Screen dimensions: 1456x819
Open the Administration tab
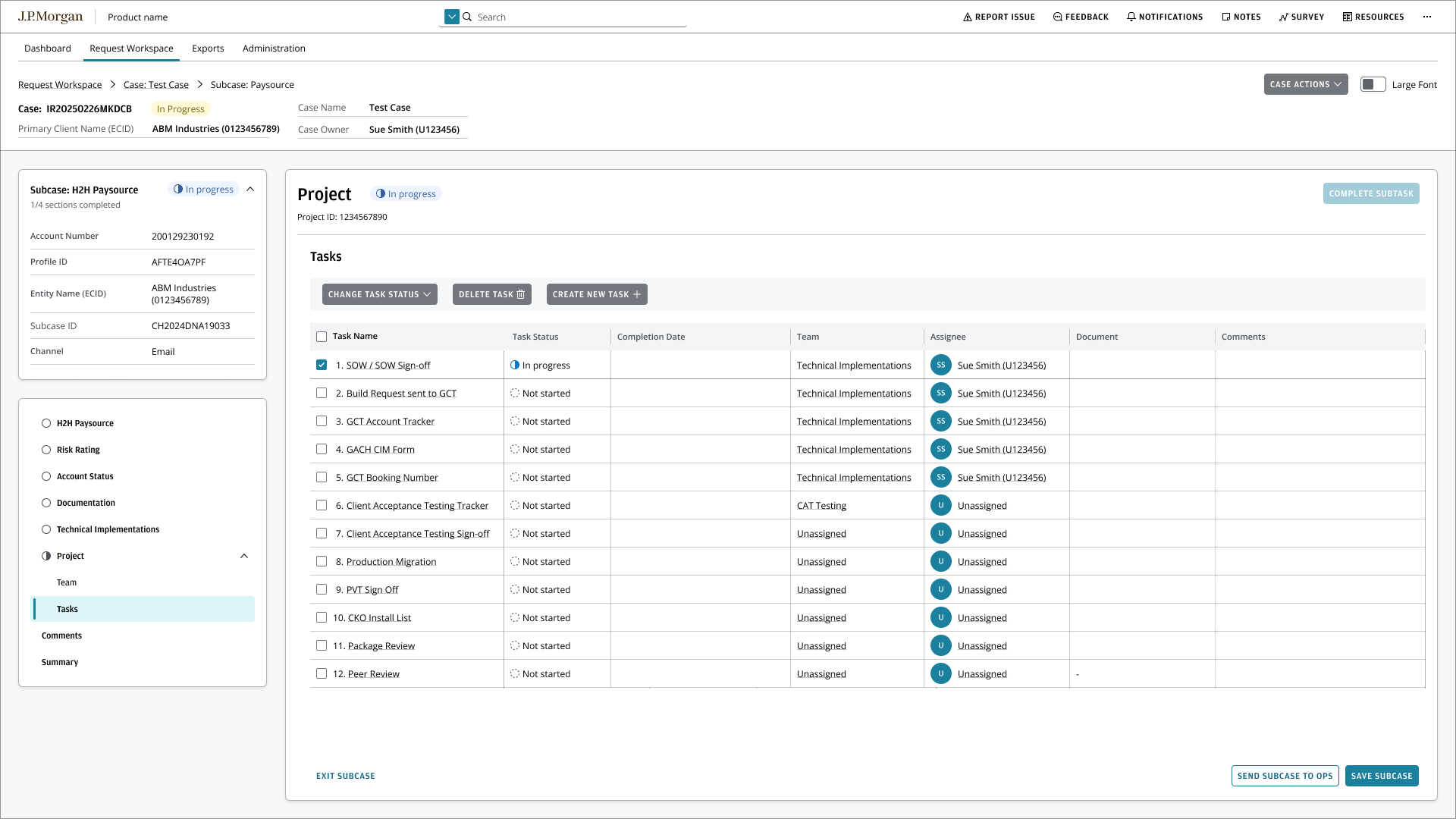[x=274, y=48]
